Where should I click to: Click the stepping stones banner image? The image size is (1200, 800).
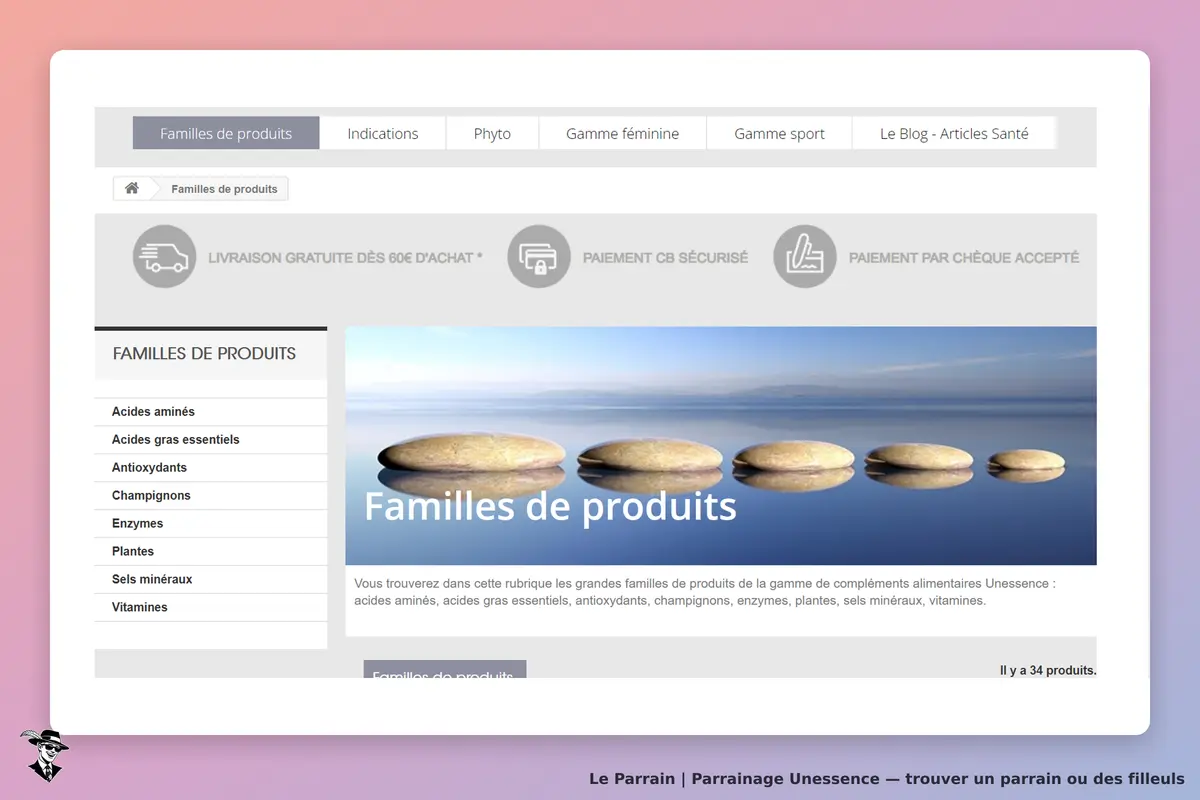tap(721, 446)
